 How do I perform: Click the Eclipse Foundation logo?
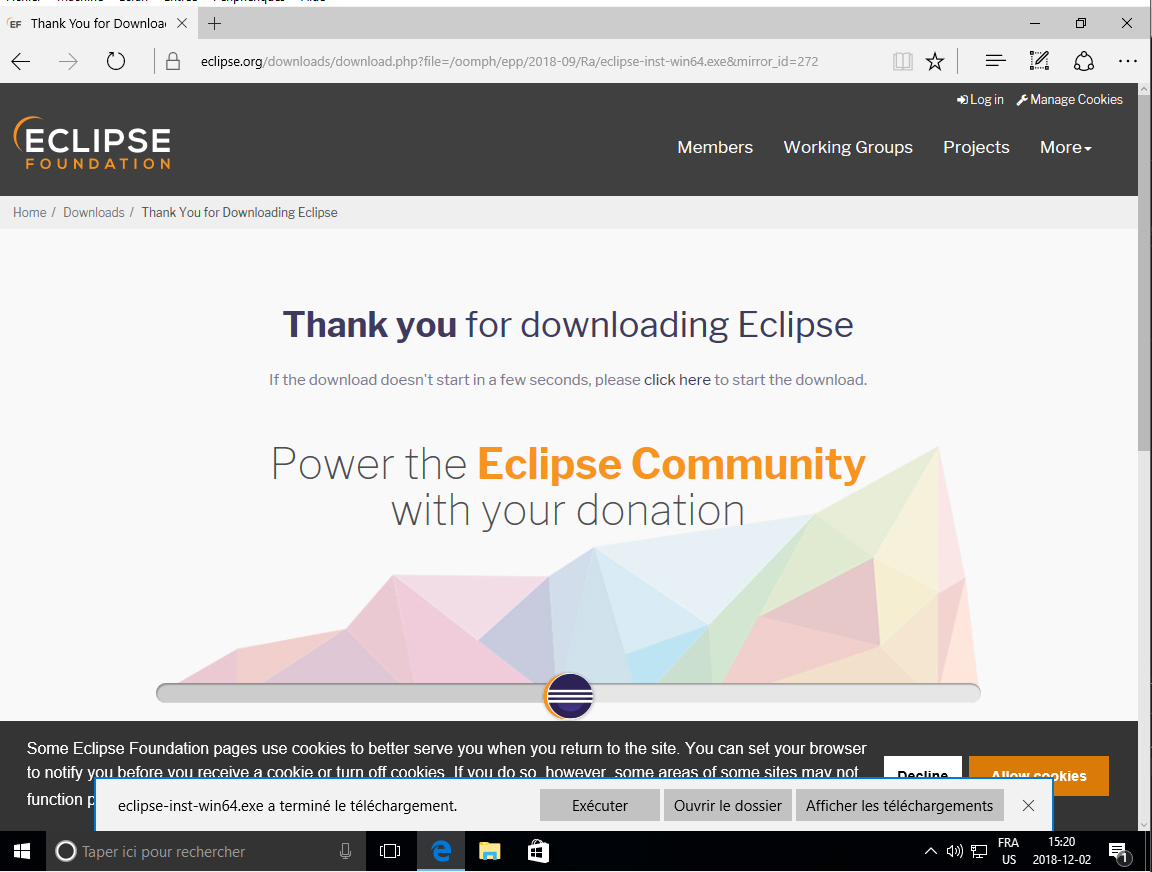[93, 143]
